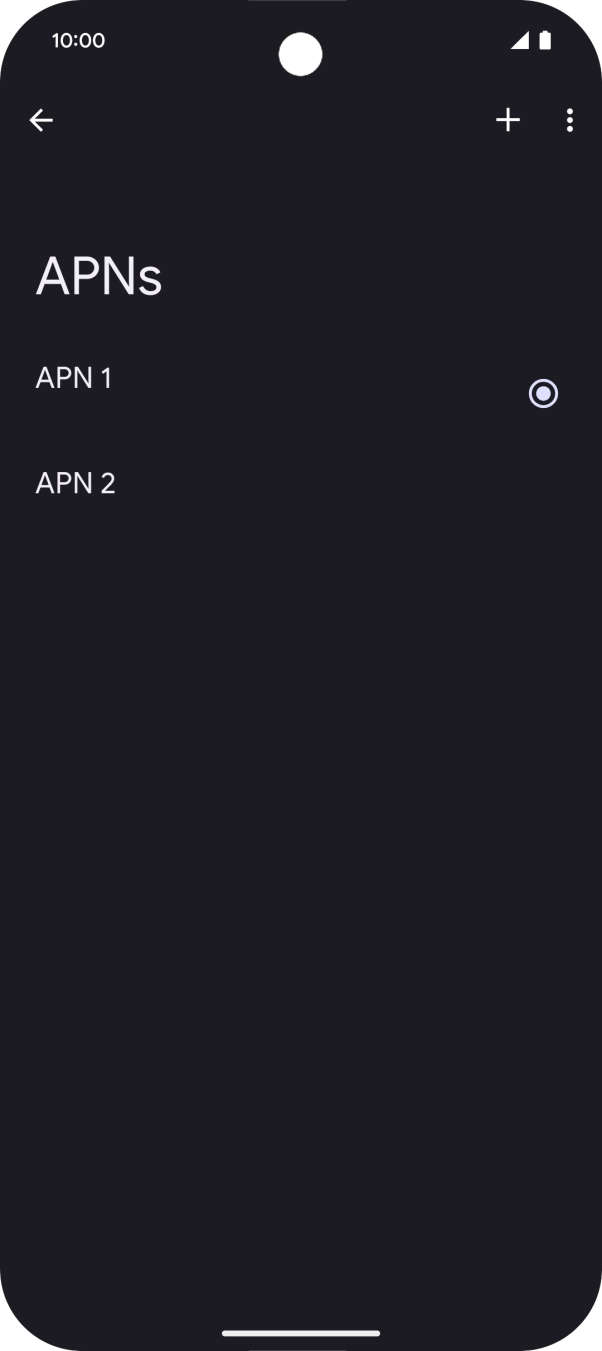Tap the cellular signal strength icon
Image resolution: width=602 pixels, height=1351 pixels.
pos(519,41)
